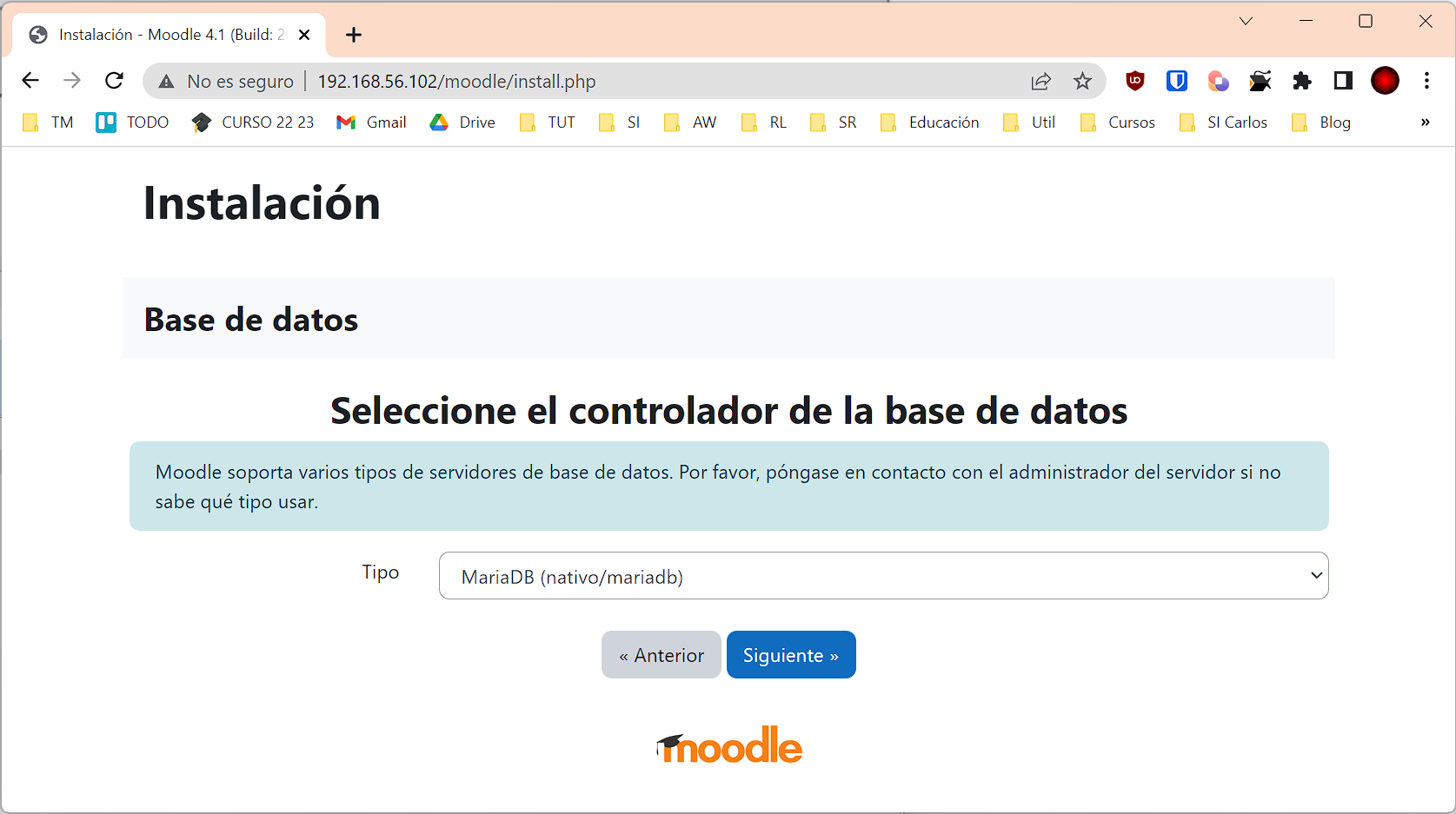Share the current page
1456x814 pixels.
pos(1040,81)
